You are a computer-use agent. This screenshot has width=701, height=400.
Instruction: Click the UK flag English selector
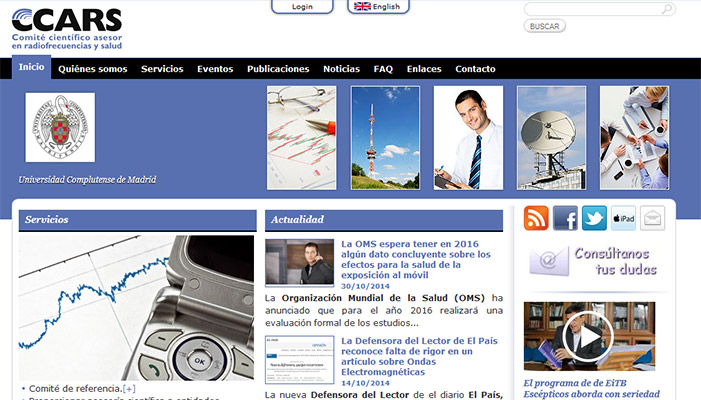tap(378, 6)
